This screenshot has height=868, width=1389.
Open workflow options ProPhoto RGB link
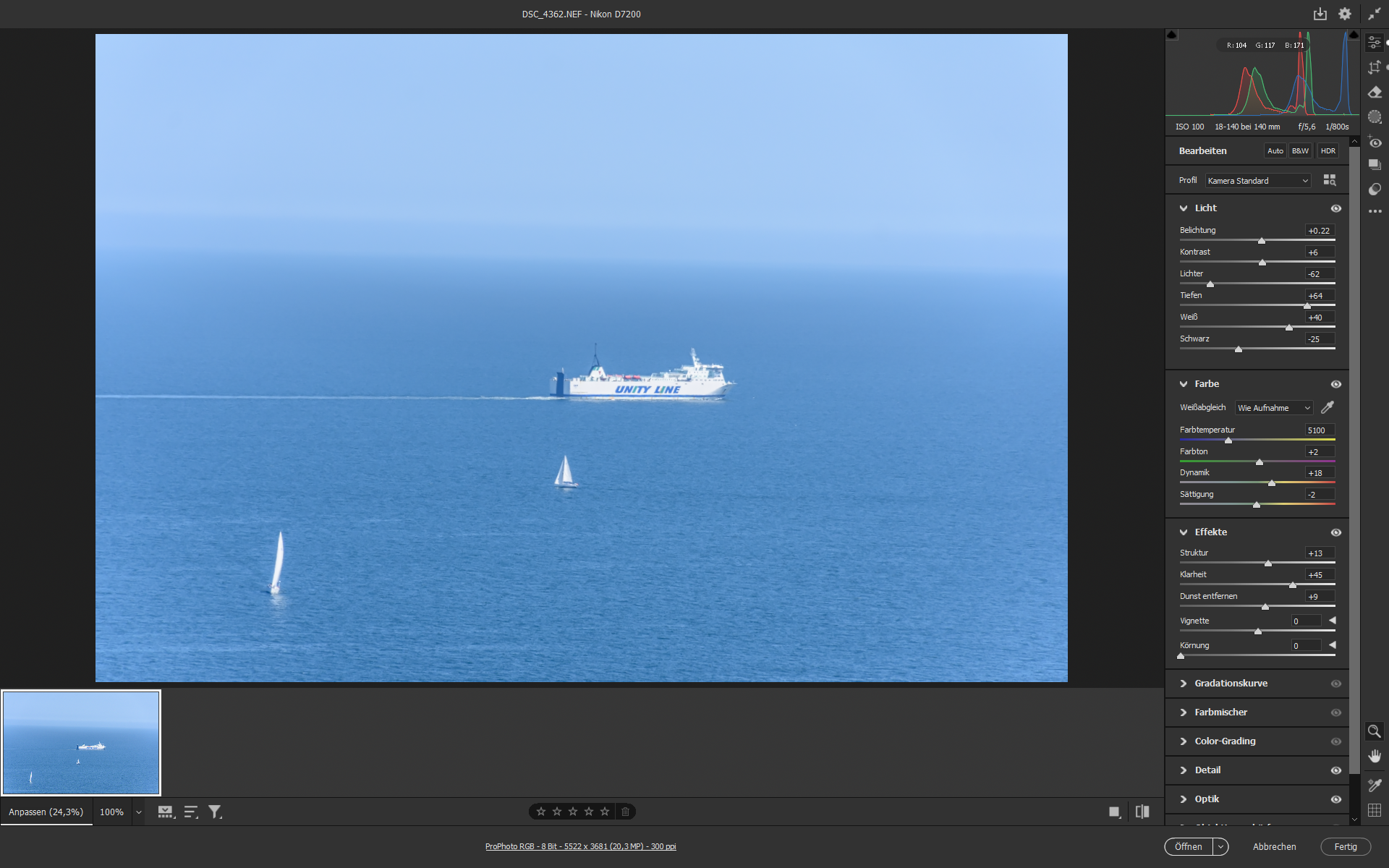click(x=580, y=846)
